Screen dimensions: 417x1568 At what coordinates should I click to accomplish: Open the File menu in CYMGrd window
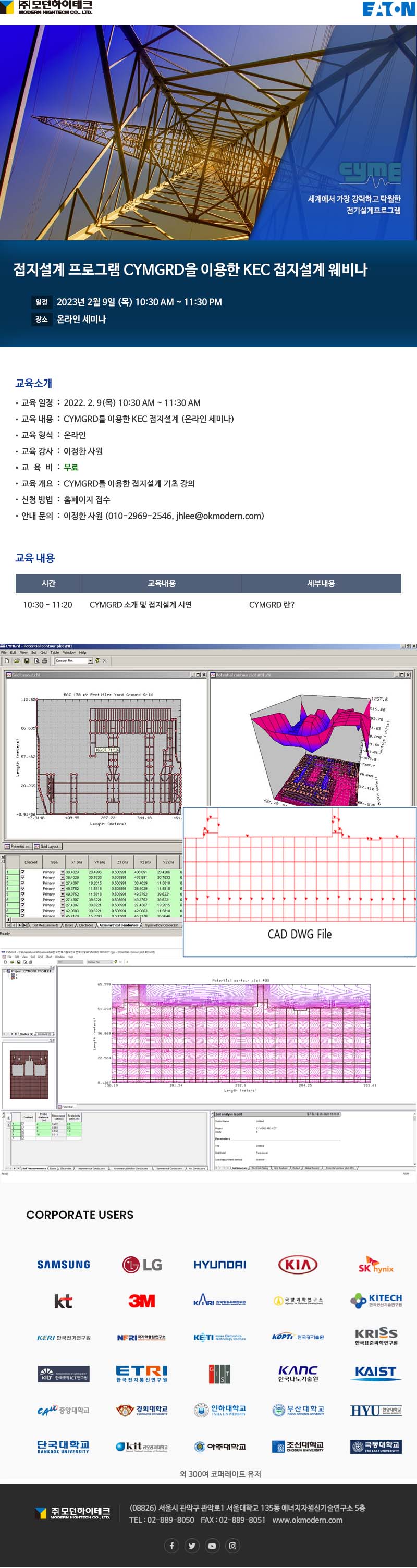tap(4, 652)
